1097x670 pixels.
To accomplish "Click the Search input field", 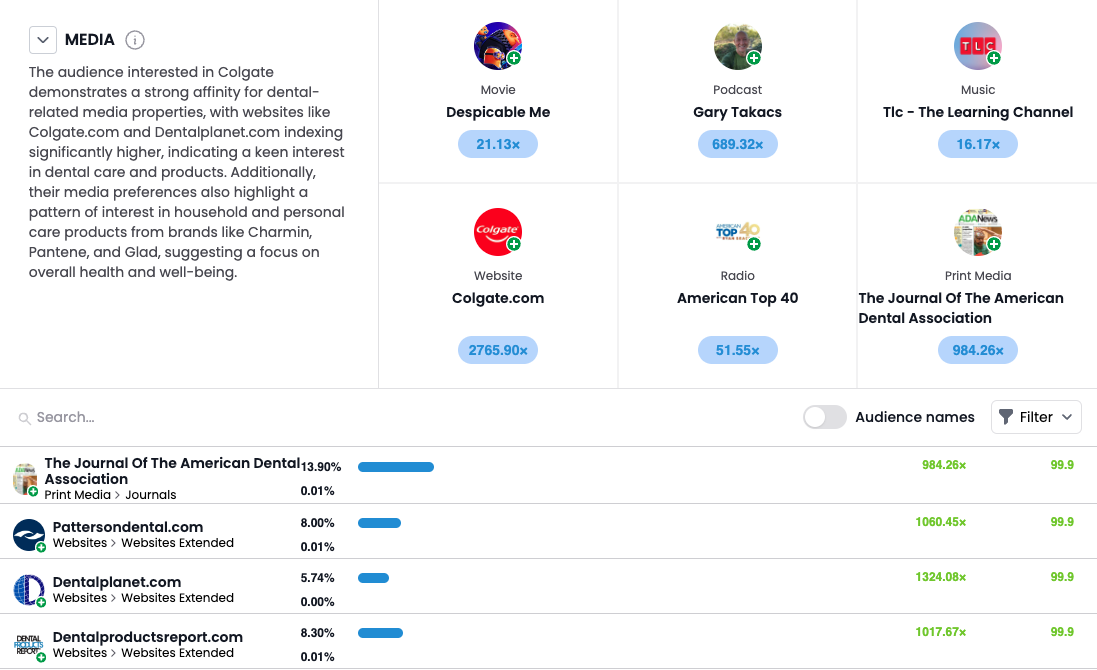I will pyautogui.click(x=200, y=417).
